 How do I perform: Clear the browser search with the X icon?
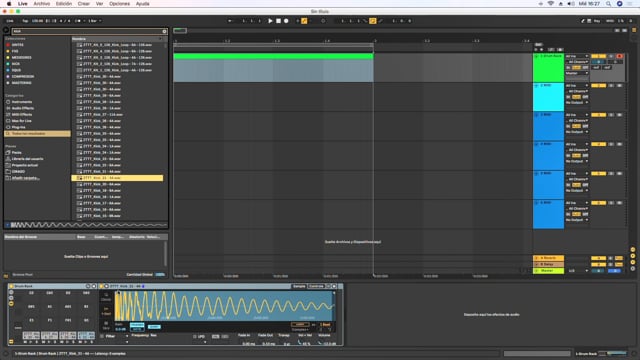(164, 31)
